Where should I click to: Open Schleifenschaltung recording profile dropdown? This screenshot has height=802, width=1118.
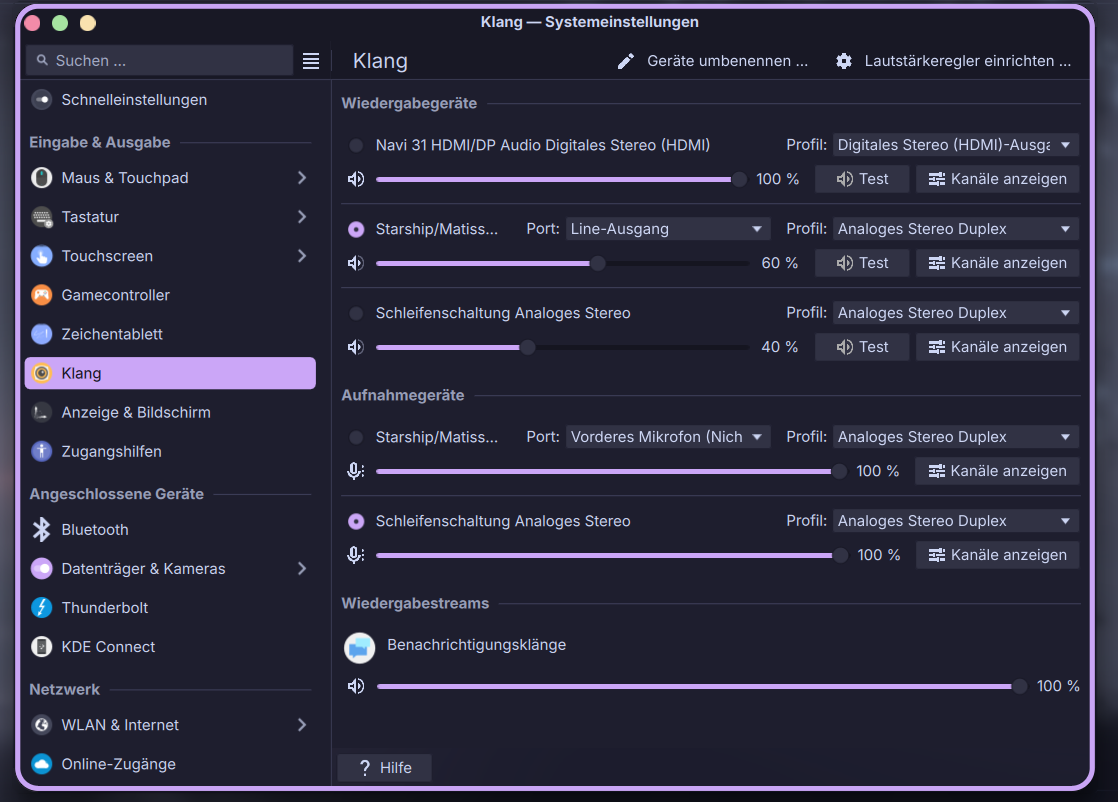[x=955, y=521]
